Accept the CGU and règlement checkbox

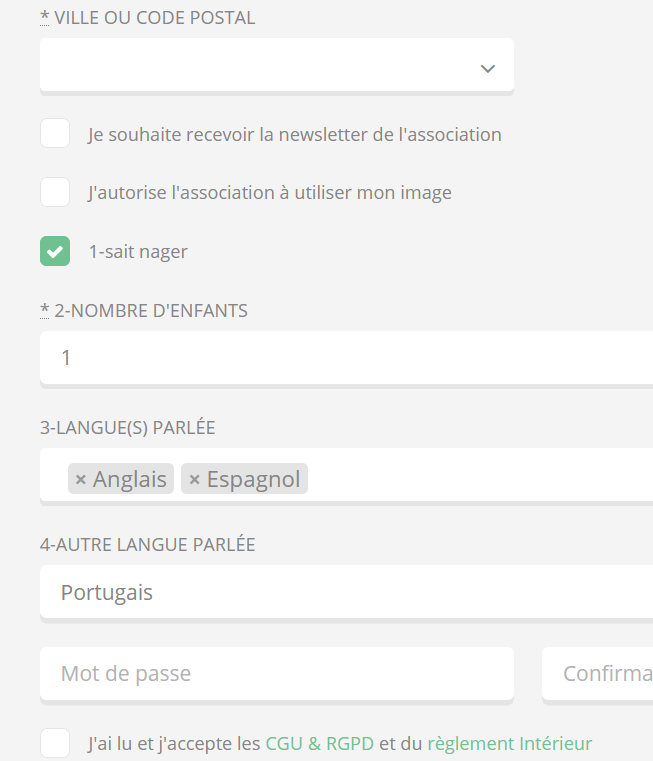click(x=55, y=743)
